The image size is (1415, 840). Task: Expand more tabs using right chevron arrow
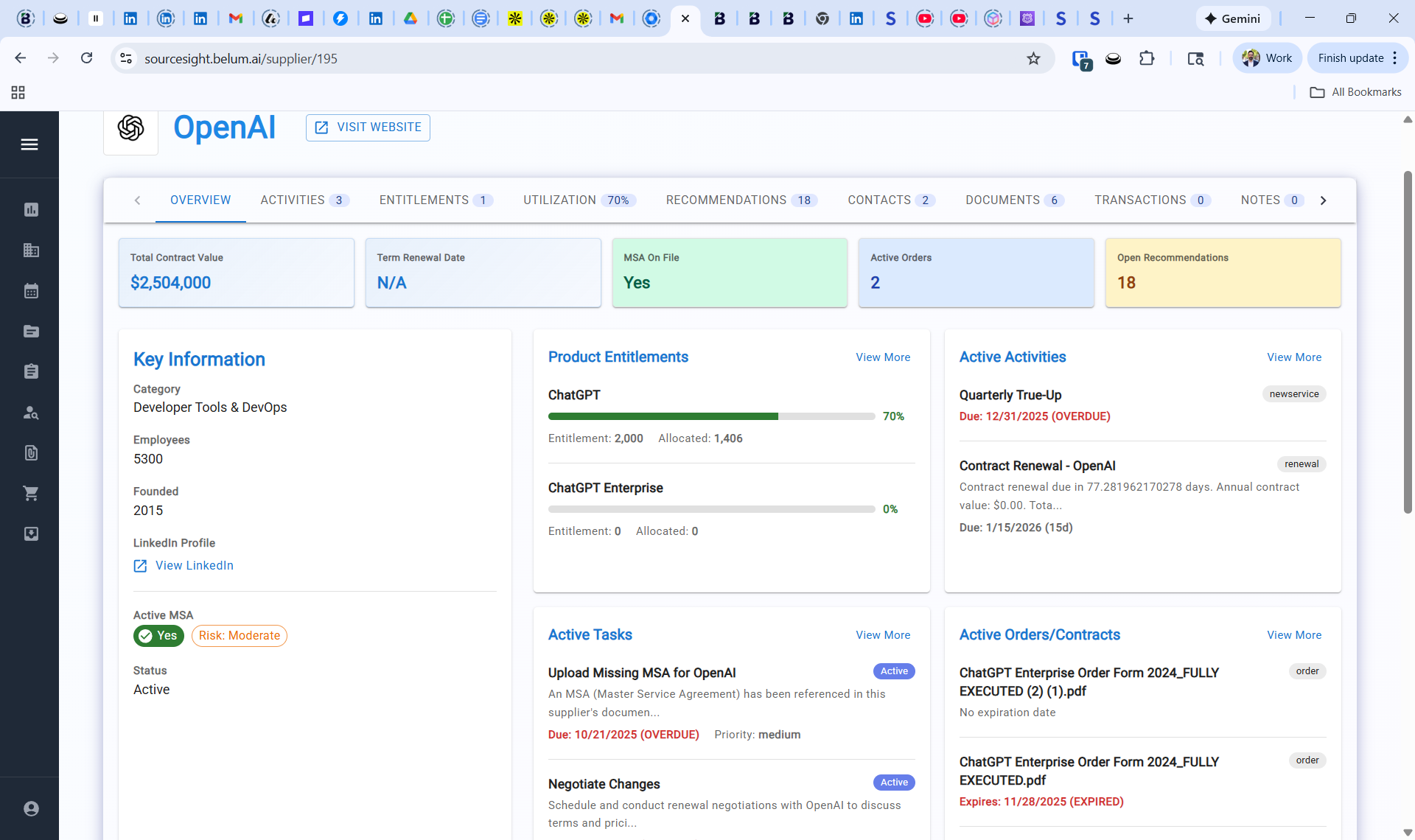point(1323,200)
